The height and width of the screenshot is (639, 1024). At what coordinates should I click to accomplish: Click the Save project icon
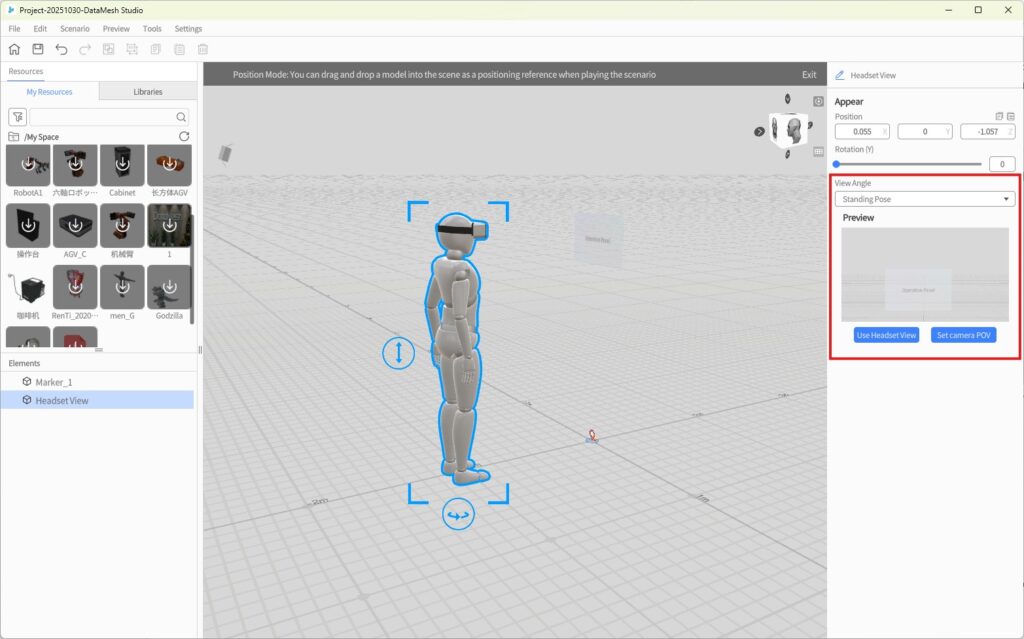(x=38, y=48)
